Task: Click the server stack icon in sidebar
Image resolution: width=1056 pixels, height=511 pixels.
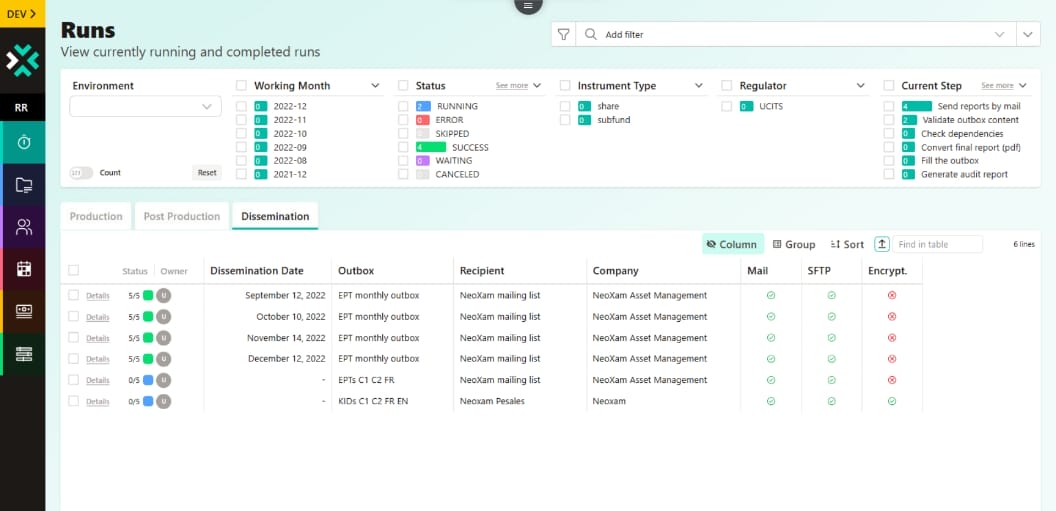Action: pos(23,354)
